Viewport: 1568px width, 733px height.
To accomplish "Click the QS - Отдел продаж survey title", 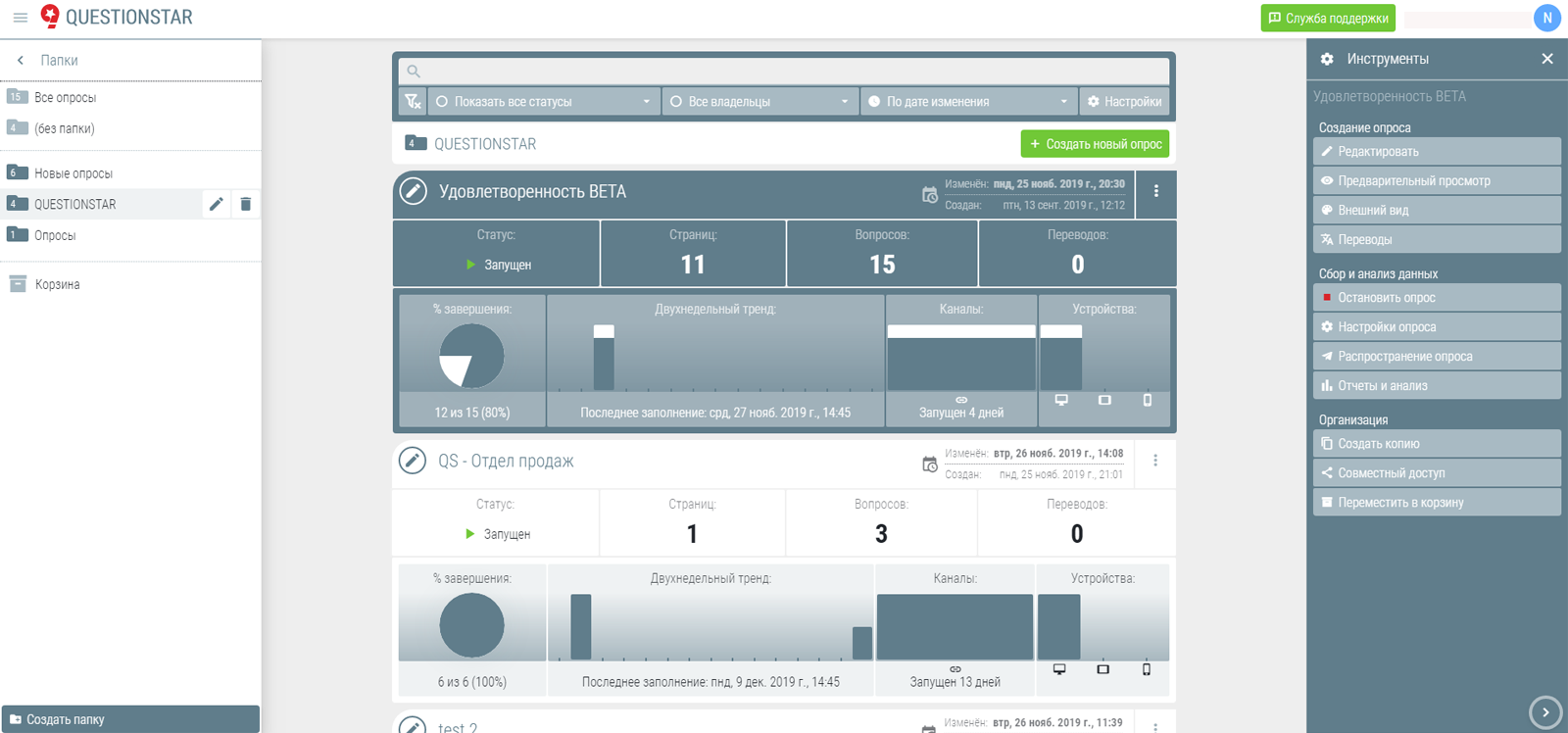I will pos(506,462).
